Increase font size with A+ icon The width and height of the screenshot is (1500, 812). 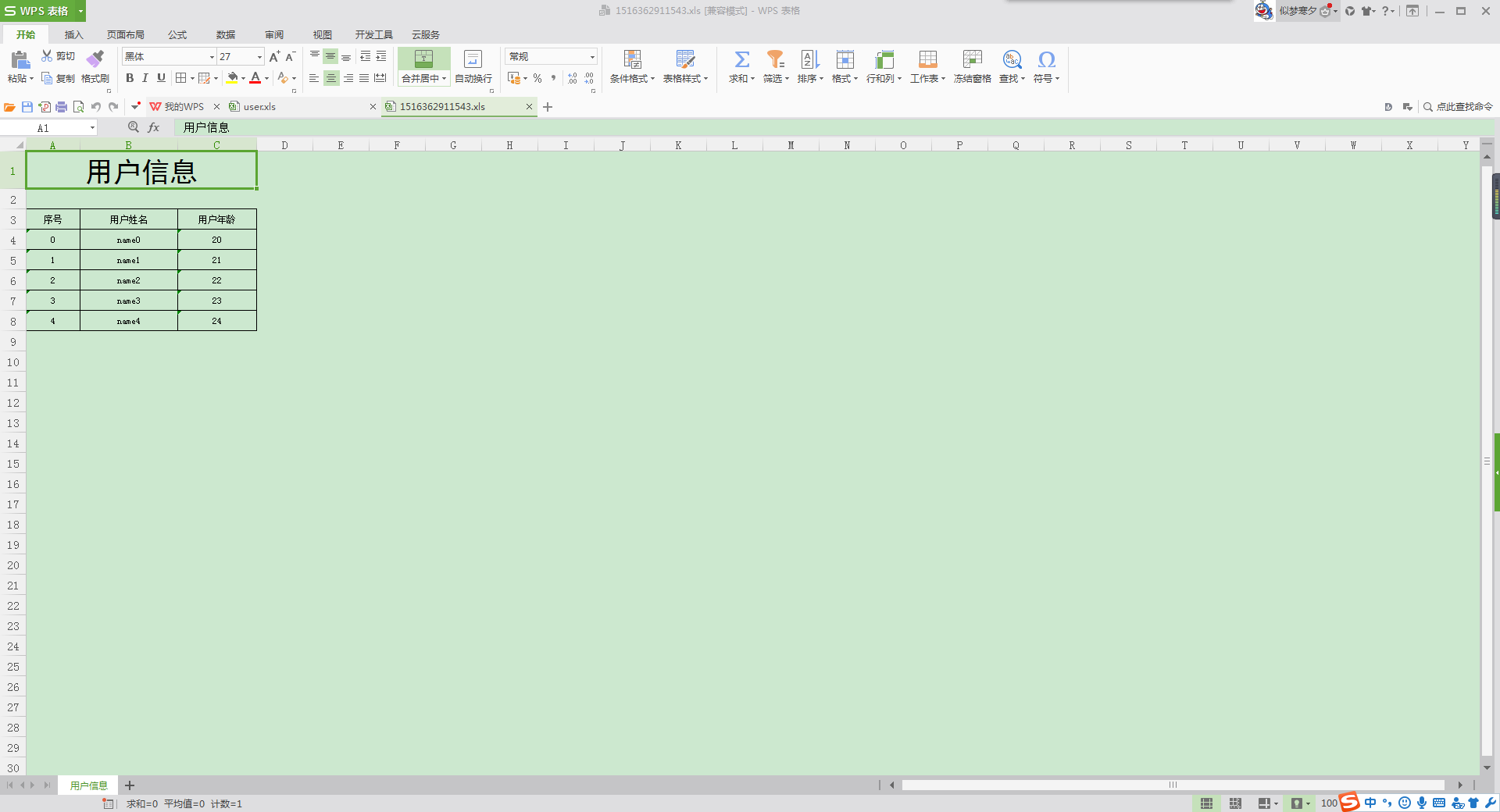pos(274,56)
